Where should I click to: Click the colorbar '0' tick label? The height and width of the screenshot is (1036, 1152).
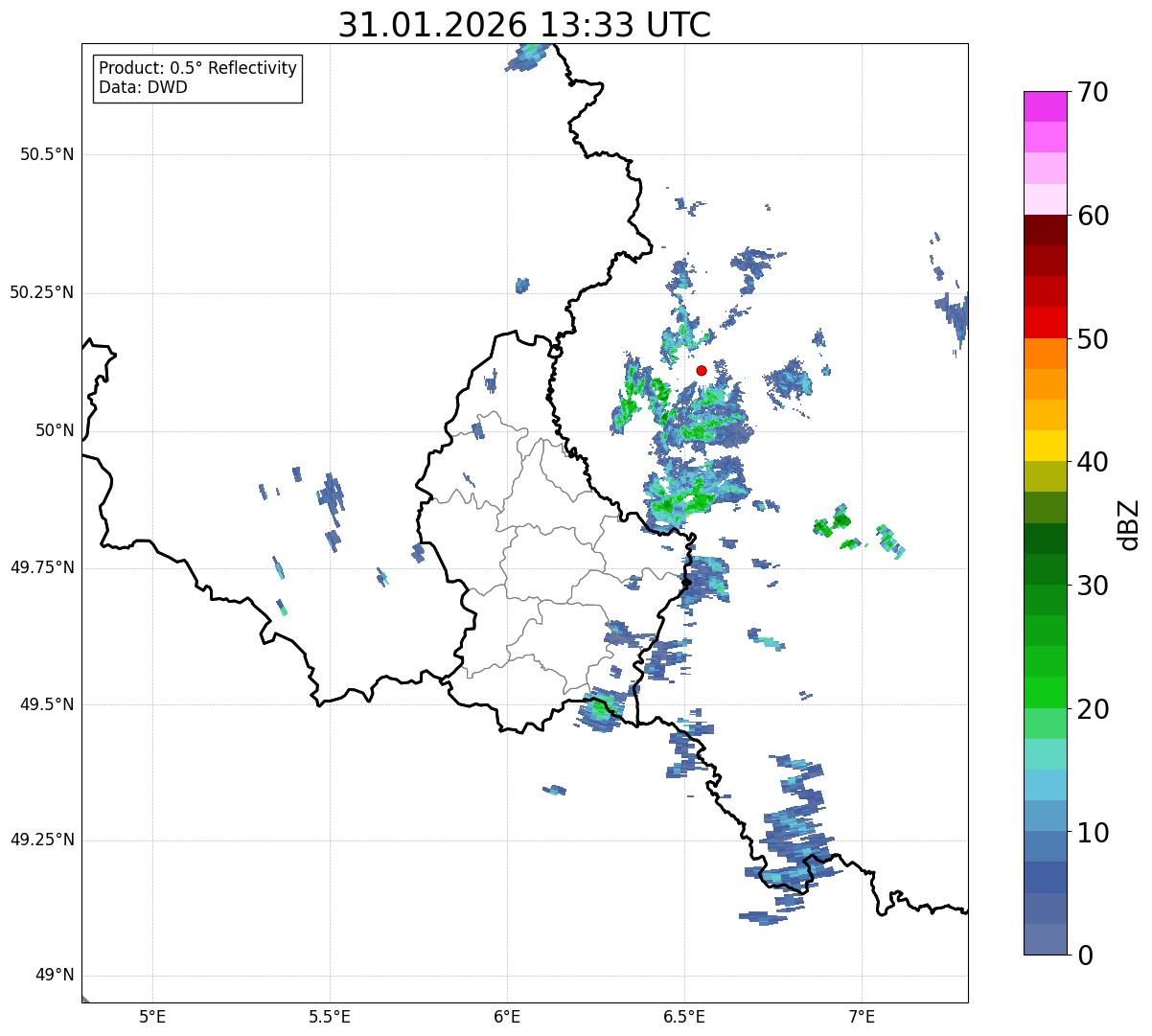click(1085, 955)
